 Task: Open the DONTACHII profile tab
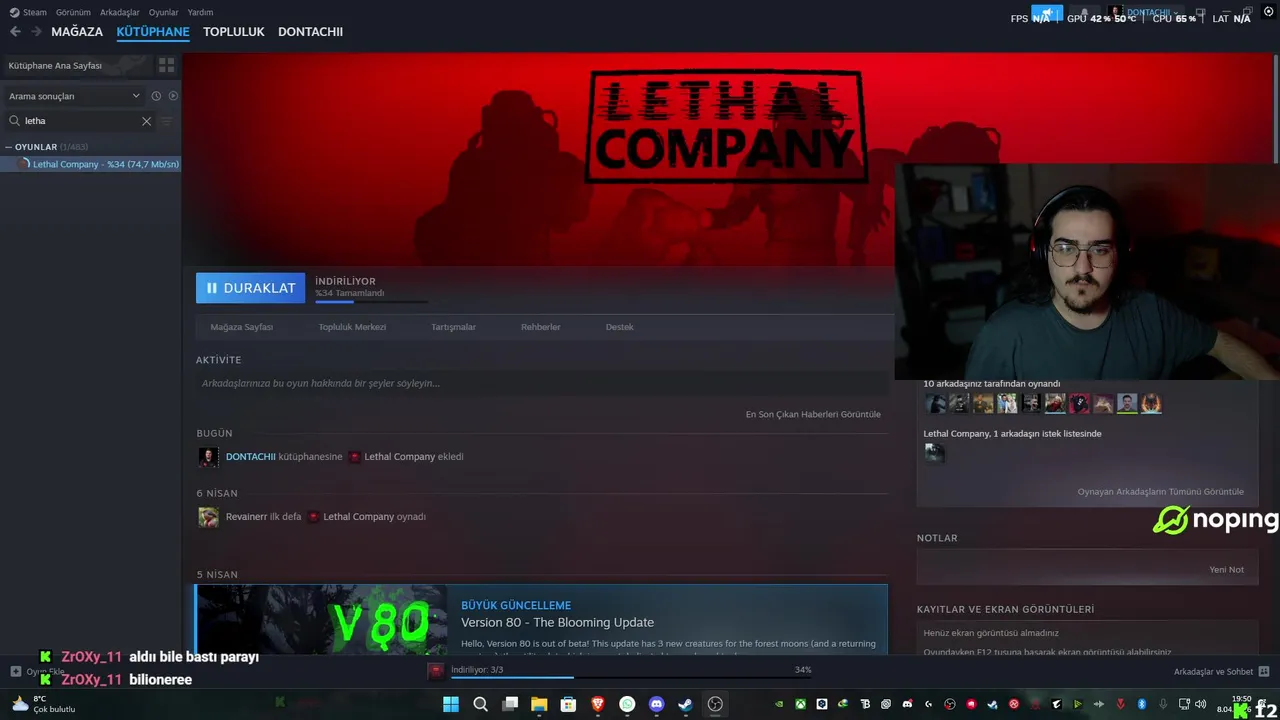pos(310,32)
